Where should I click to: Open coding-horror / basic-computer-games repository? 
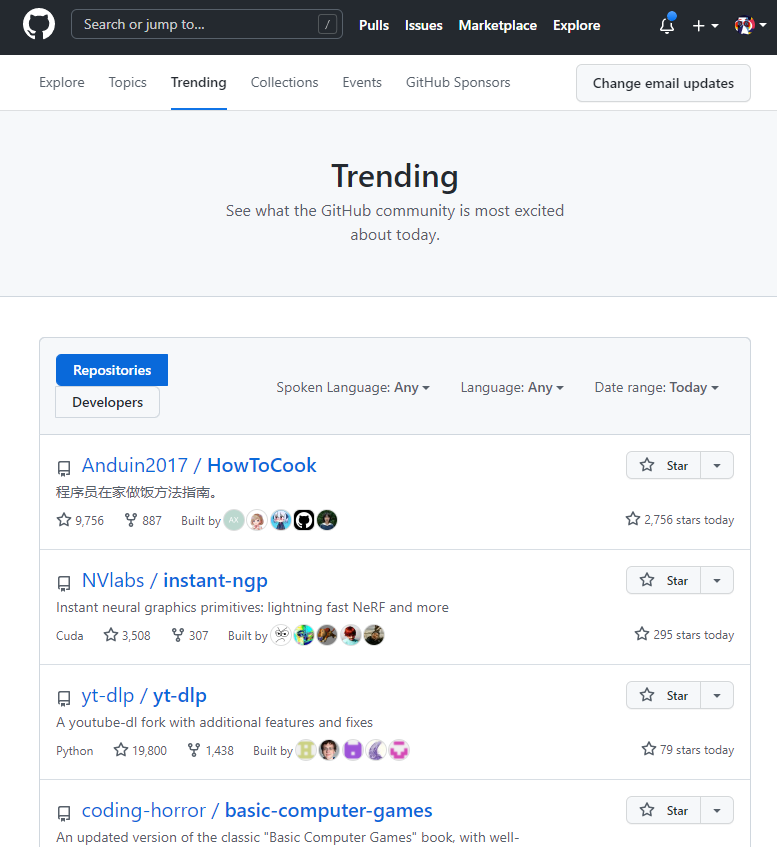(x=257, y=810)
